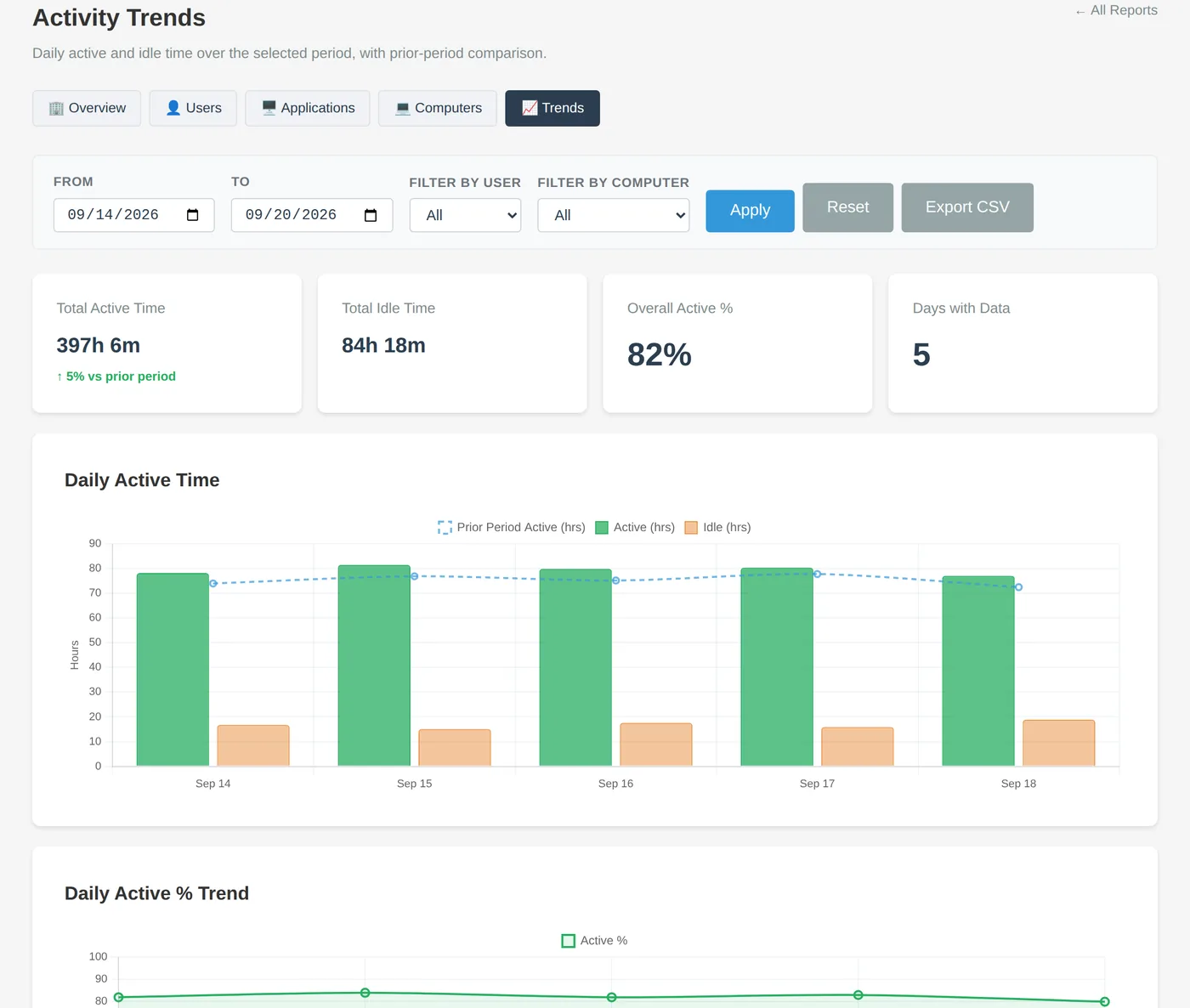Image resolution: width=1190 pixels, height=1008 pixels.
Task: Click the Sep 17 green active bar
Action: (x=777, y=667)
